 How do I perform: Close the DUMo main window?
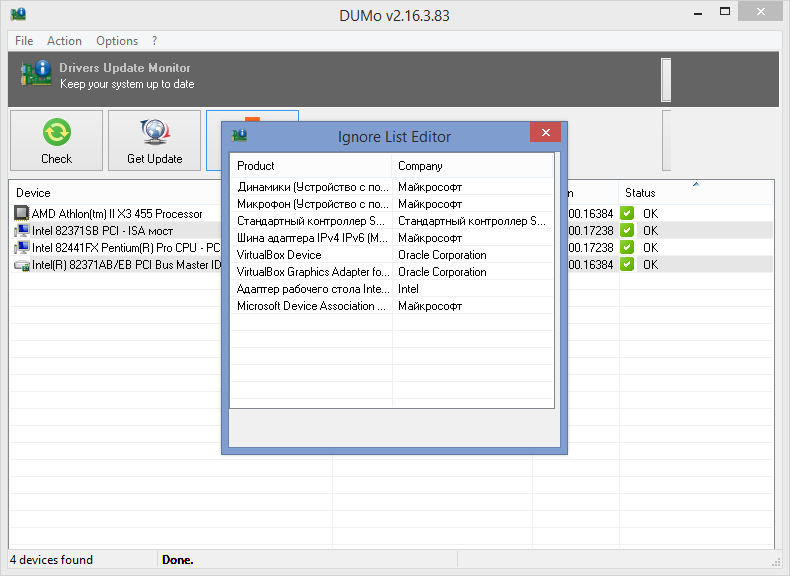pyautogui.click(x=761, y=11)
